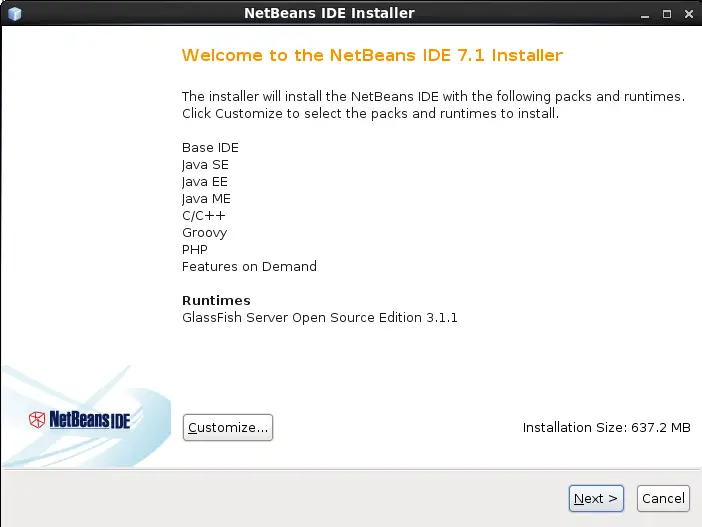
Task: Click 'GlassFish Server Open Source Edition 3.1.1'
Action: point(320,318)
